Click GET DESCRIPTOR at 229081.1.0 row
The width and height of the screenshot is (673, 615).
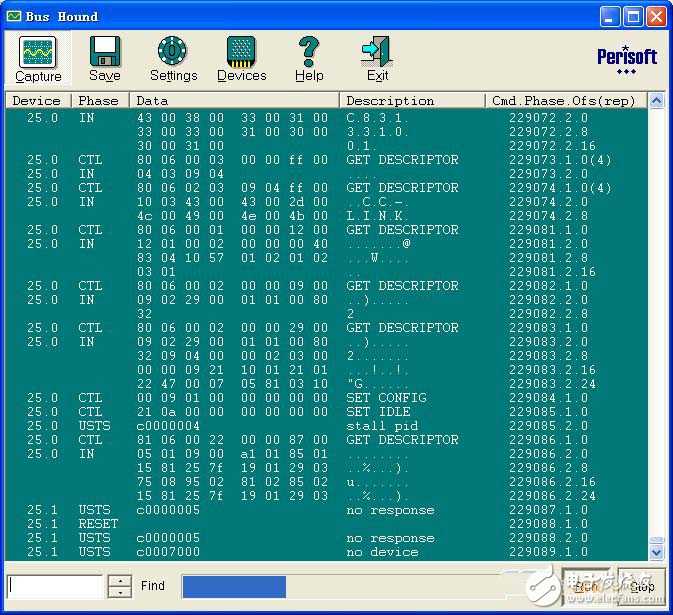[x=402, y=230]
